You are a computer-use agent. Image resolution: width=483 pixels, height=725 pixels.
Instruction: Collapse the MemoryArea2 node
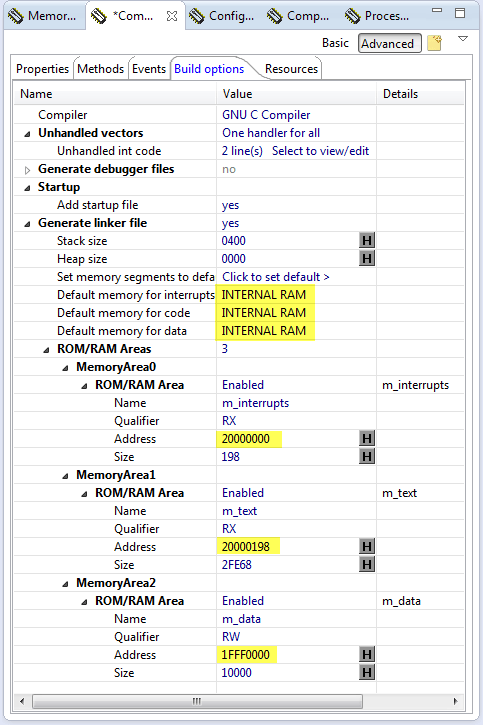pyautogui.click(x=65, y=584)
